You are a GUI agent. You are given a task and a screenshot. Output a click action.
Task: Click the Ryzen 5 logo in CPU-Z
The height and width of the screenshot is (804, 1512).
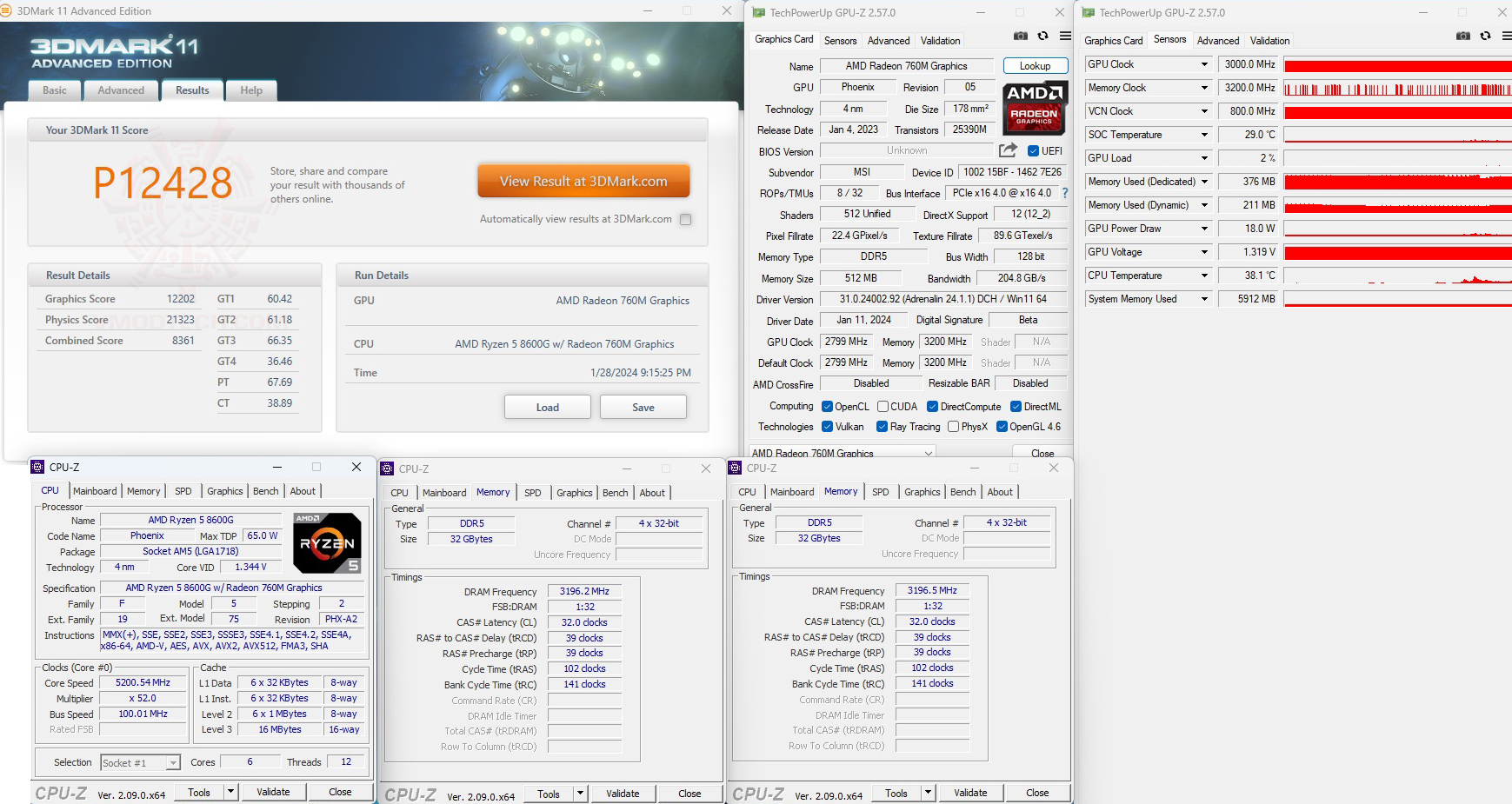tap(327, 543)
